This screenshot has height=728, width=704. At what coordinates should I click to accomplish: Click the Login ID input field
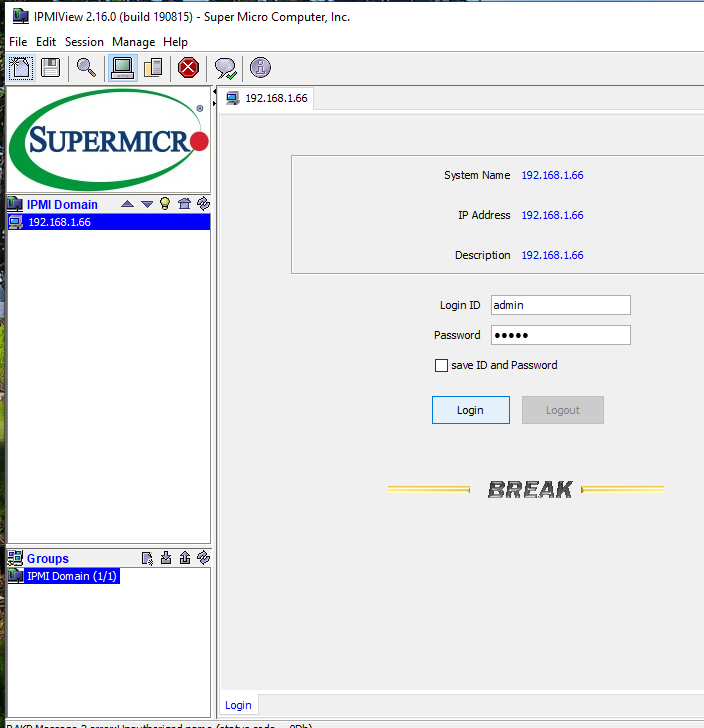click(x=561, y=305)
